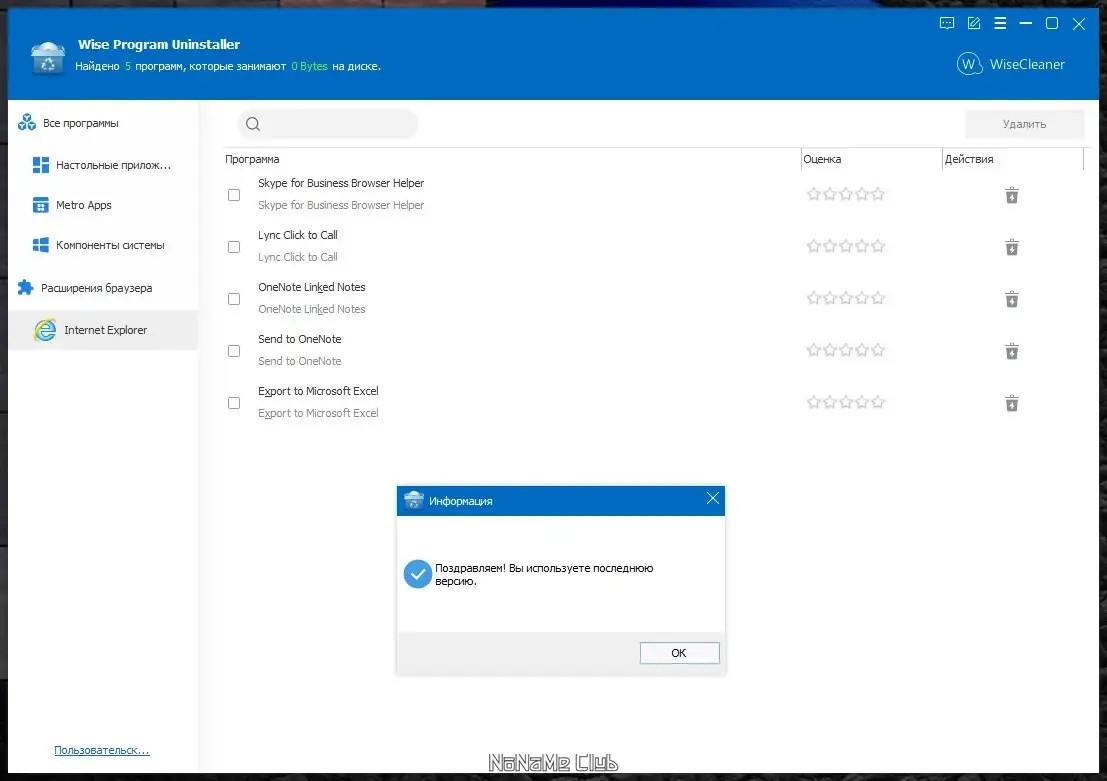Click trash icon for Export to Microsoft Excel

point(1012,403)
